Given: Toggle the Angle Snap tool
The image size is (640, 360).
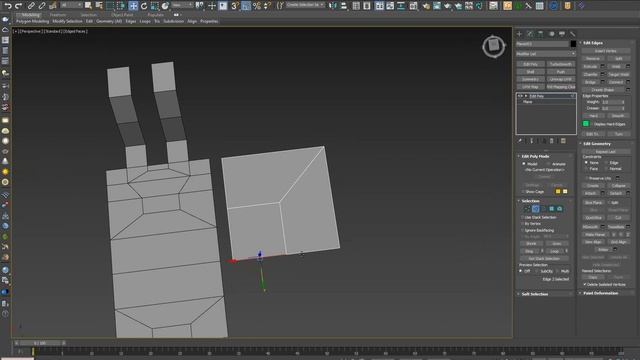Looking at the screenshot, I should click(x=246, y=6).
